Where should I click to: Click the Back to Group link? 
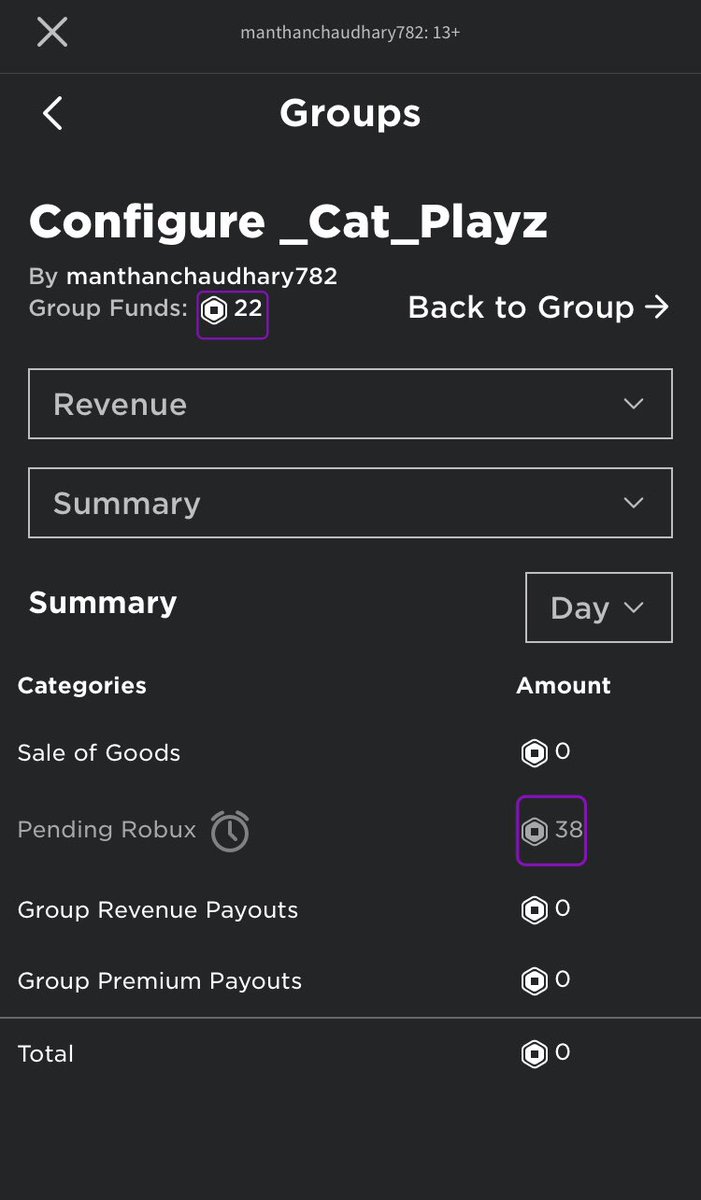[x=538, y=307]
